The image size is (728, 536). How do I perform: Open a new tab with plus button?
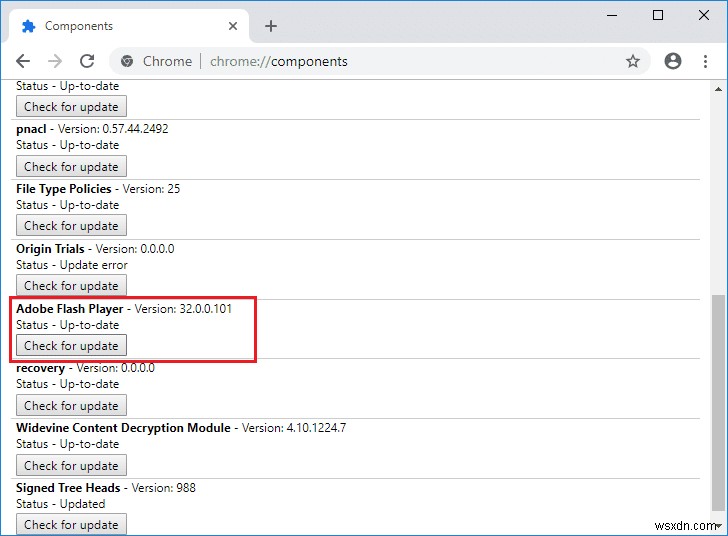(270, 26)
